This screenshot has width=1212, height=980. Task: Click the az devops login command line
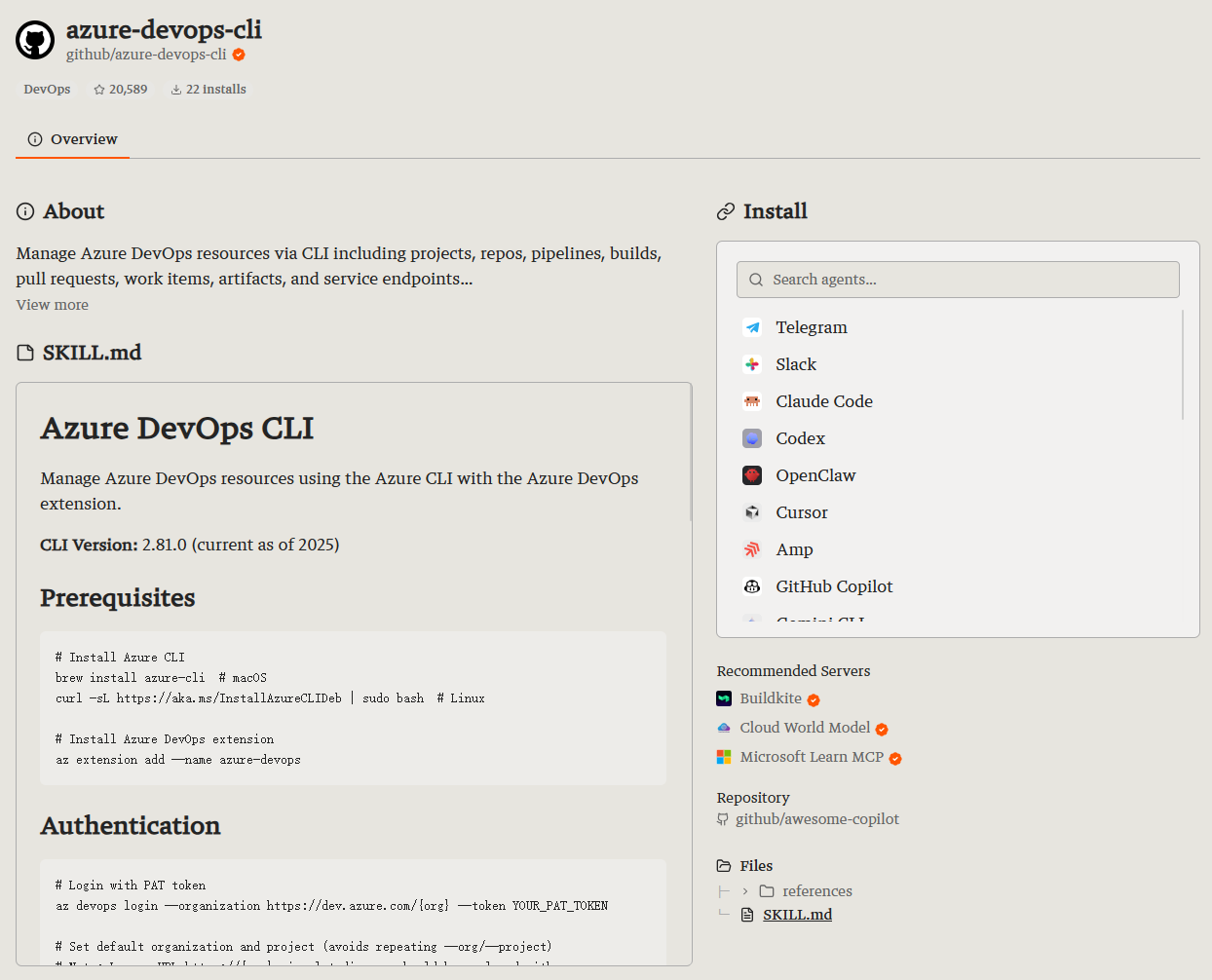click(x=331, y=906)
